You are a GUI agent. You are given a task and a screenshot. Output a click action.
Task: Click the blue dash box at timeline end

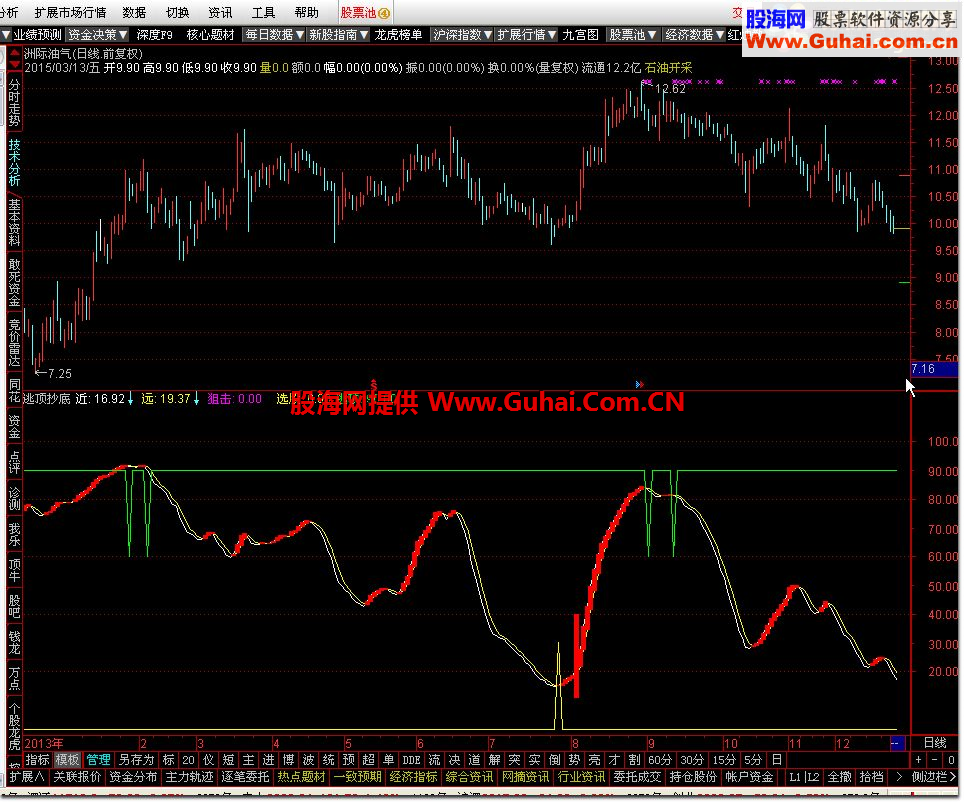click(896, 743)
